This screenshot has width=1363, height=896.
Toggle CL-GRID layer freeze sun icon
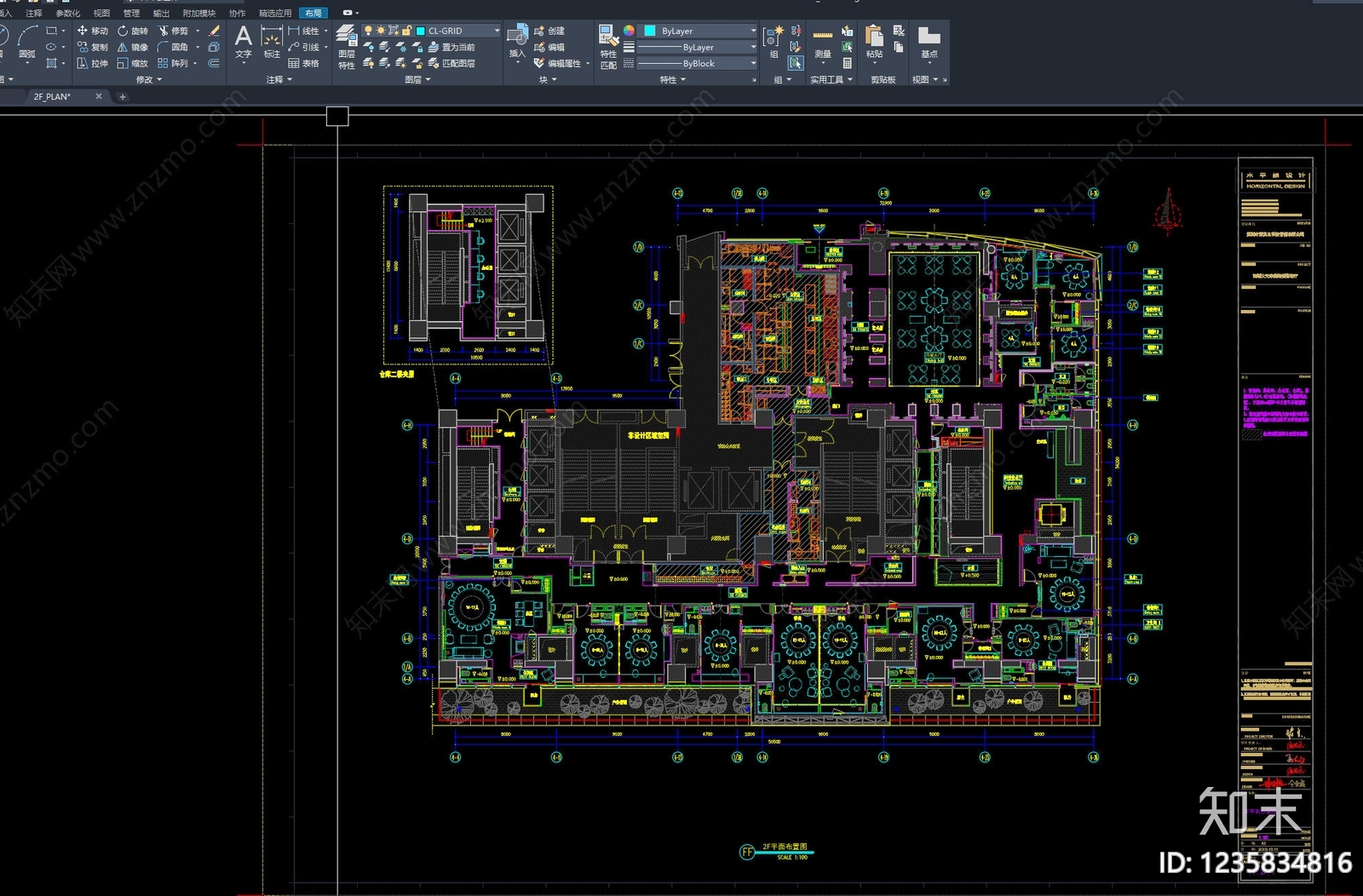pos(381,31)
